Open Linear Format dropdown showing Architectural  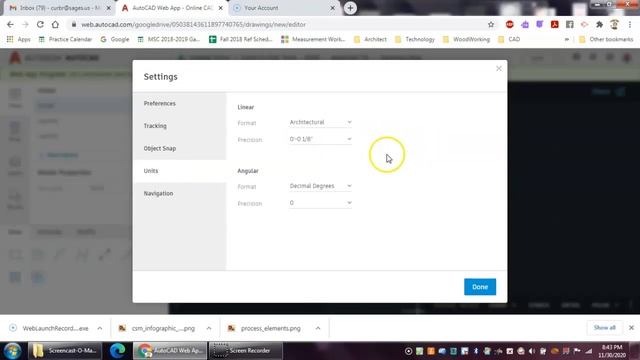(320, 122)
